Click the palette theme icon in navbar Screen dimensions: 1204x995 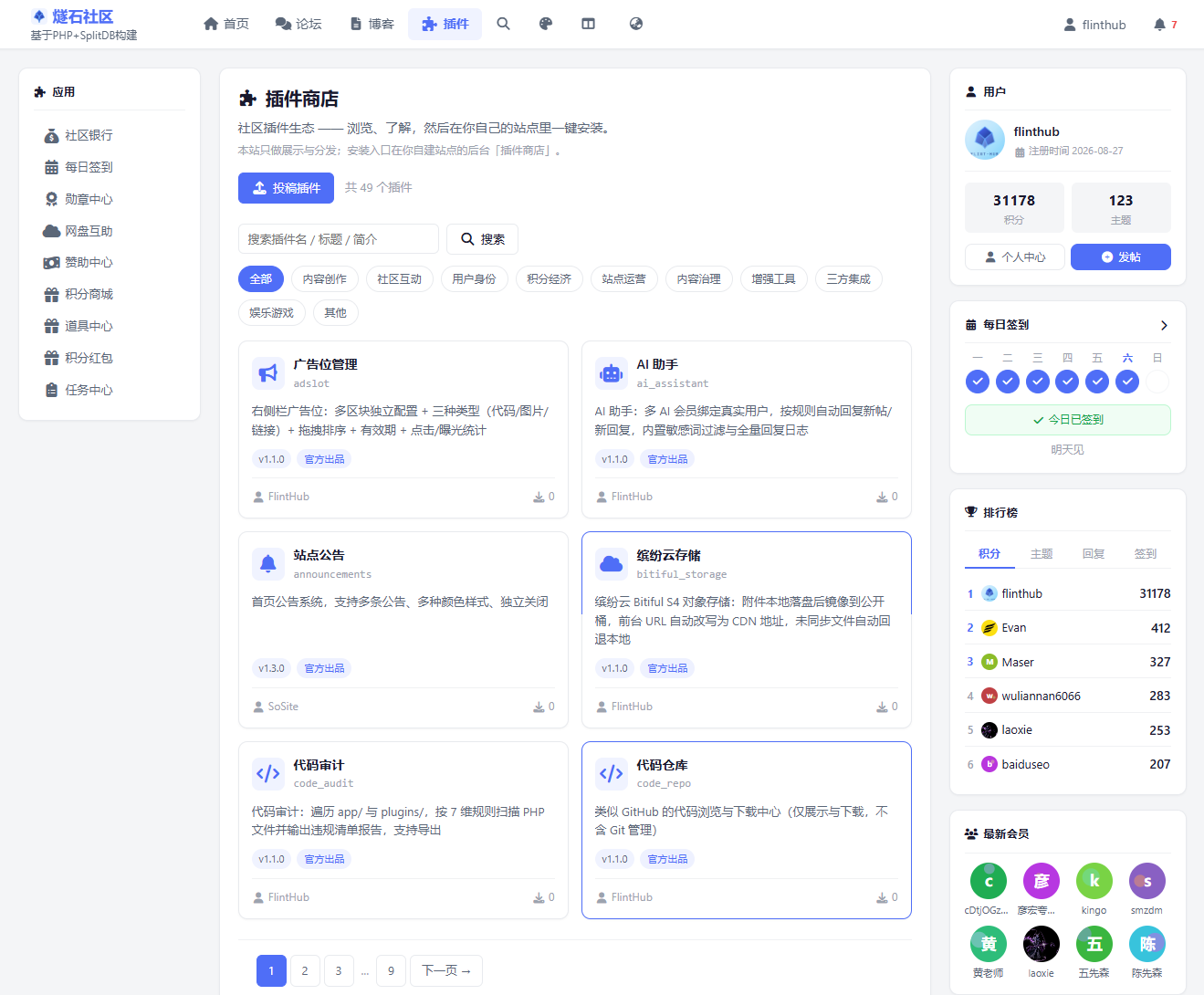[x=546, y=24]
